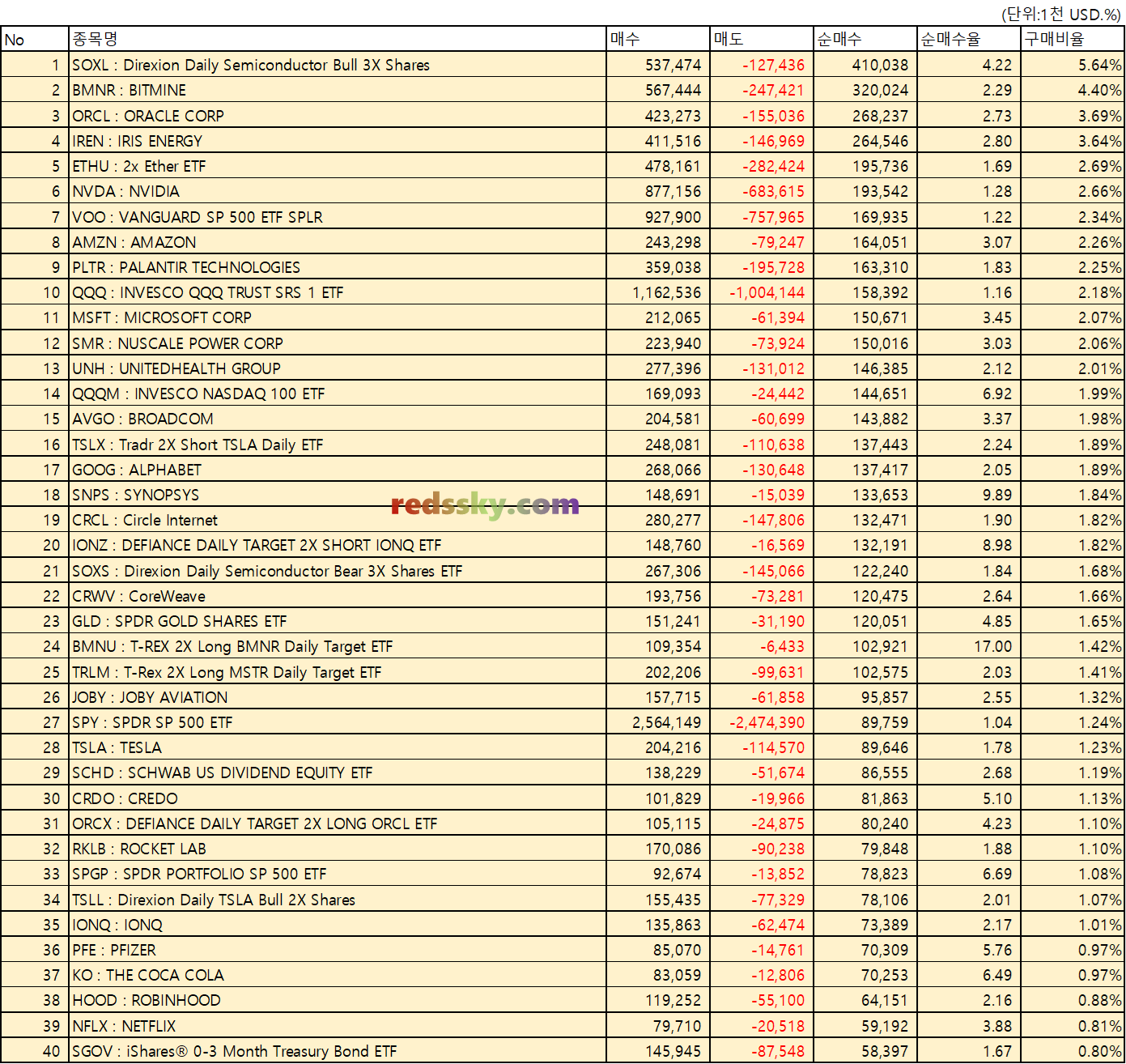Click QQQM : INVESCO NASDAQ 100 ETF cell
The height and width of the screenshot is (1064, 1126).
click(x=338, y=394)
